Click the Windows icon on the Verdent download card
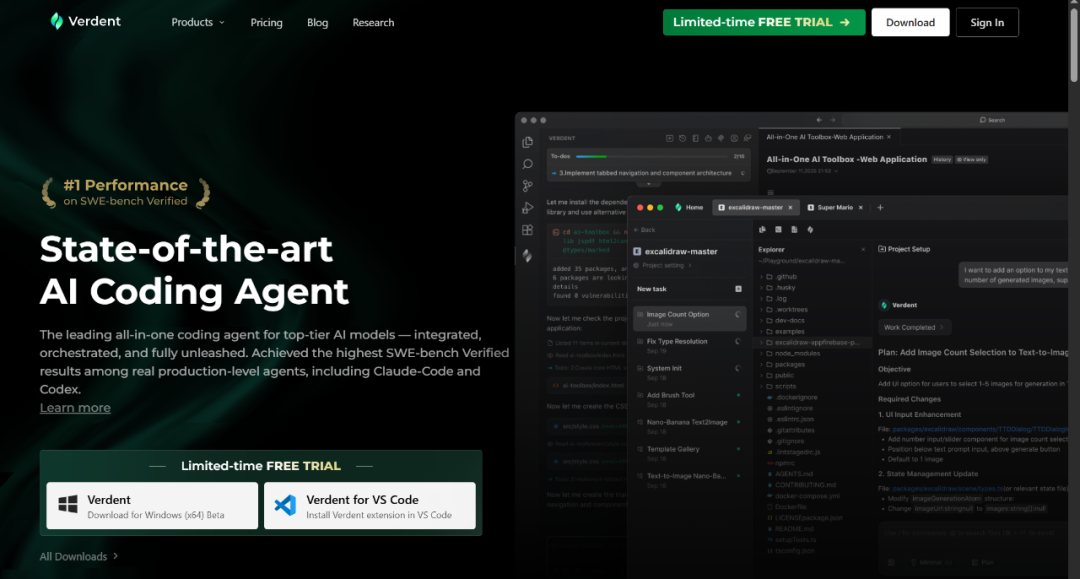The image size is (1080, 579). (68, 505)
